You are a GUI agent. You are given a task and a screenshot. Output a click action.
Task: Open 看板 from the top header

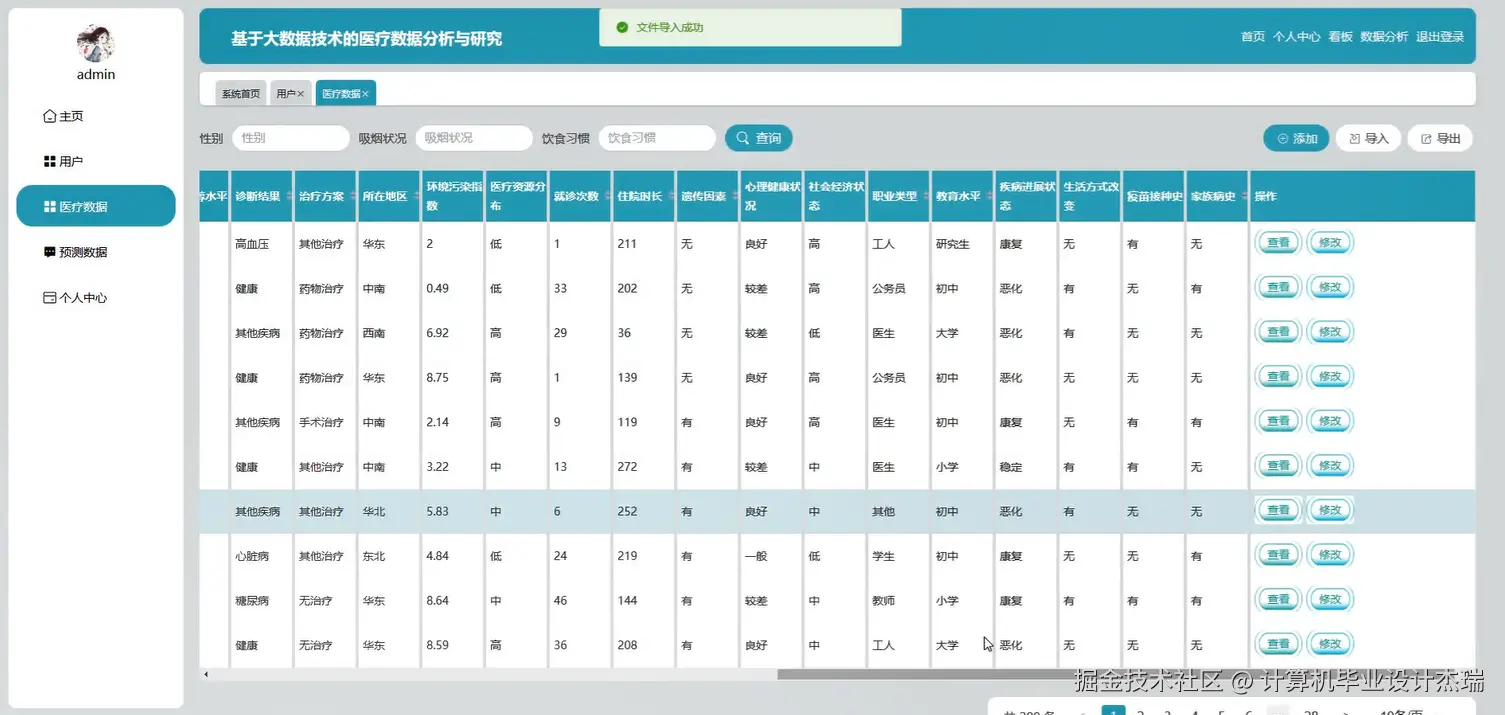(x=1340, y=36)
